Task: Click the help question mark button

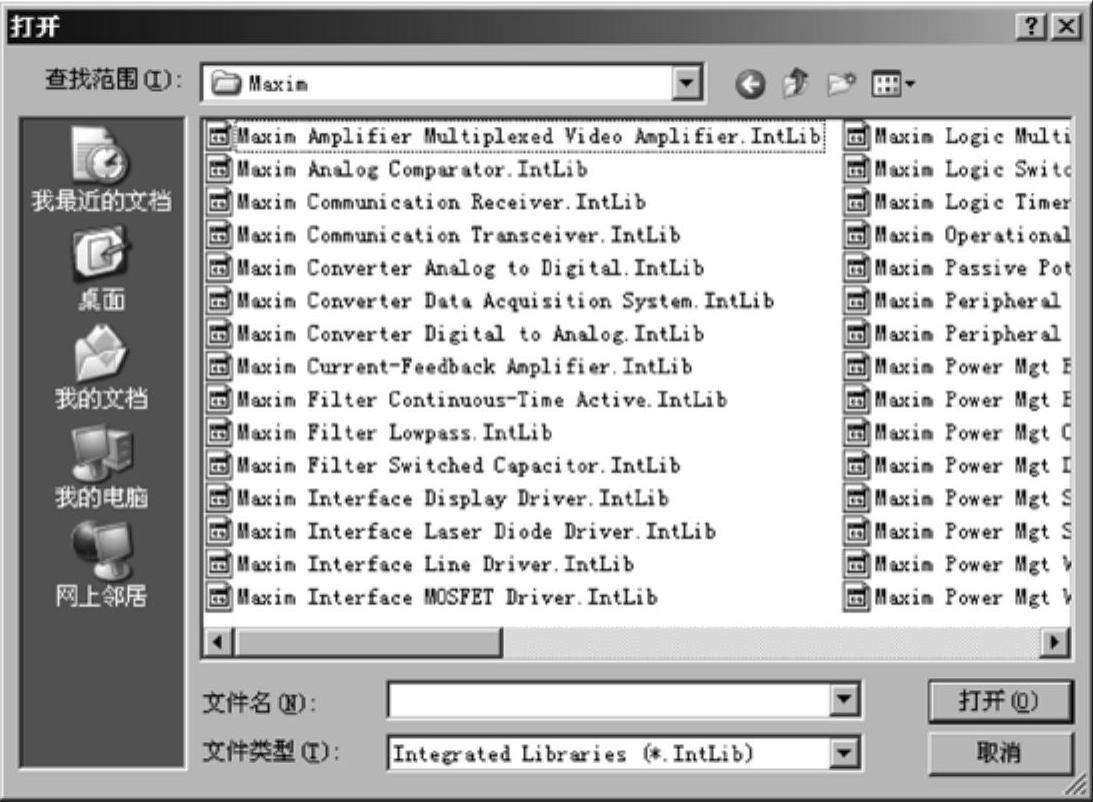Action: 1031,26
